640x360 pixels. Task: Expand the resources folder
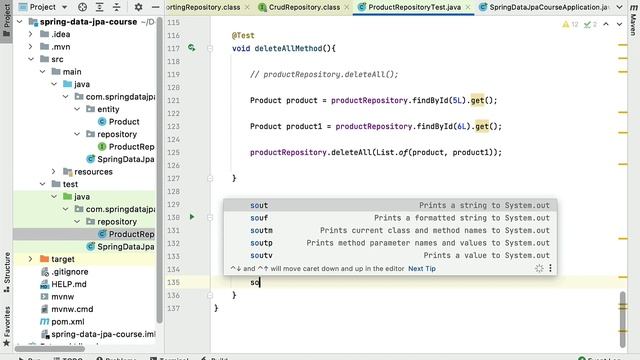click(x=53, y=171)
